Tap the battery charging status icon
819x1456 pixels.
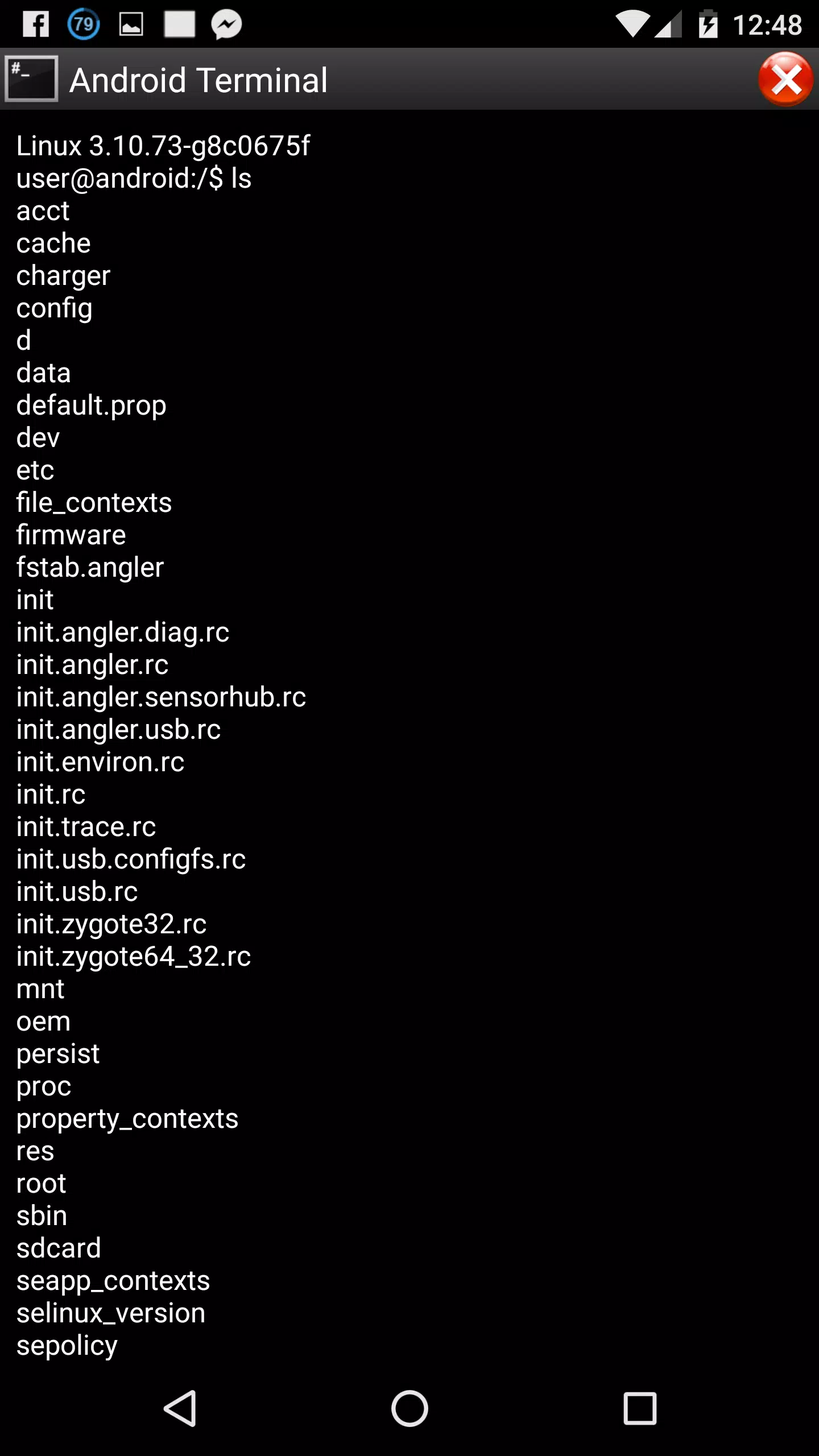coord(708,24)
